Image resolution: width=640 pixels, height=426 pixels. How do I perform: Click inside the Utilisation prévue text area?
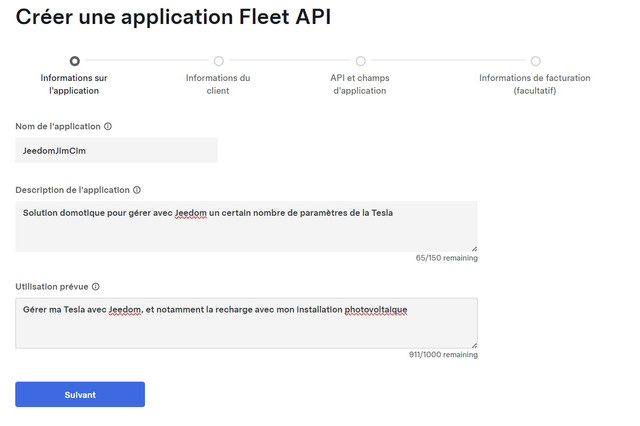247,323
